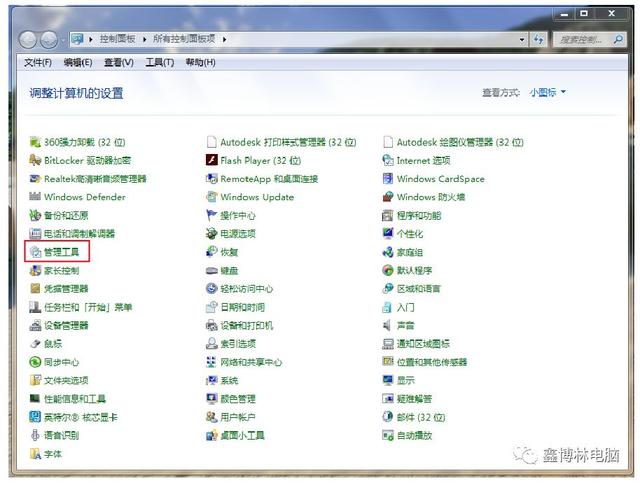The height and width of the screenshot is (483, 640).
Task: Click 控制面板 in the address breadcrumb
Action: click(118, 39)
